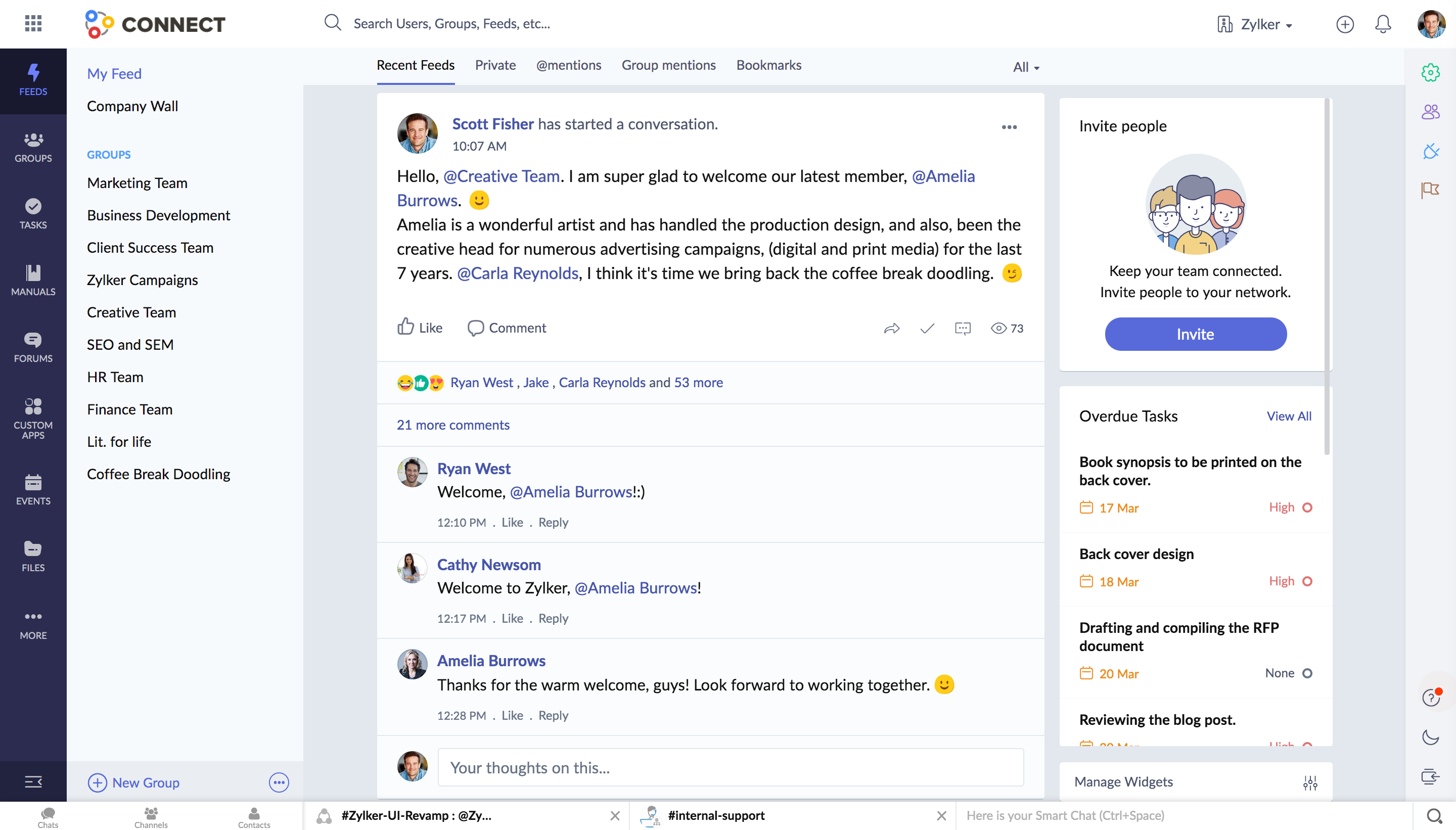Open the Forums section
1456x830 pixels.
[x=32, y=347]
